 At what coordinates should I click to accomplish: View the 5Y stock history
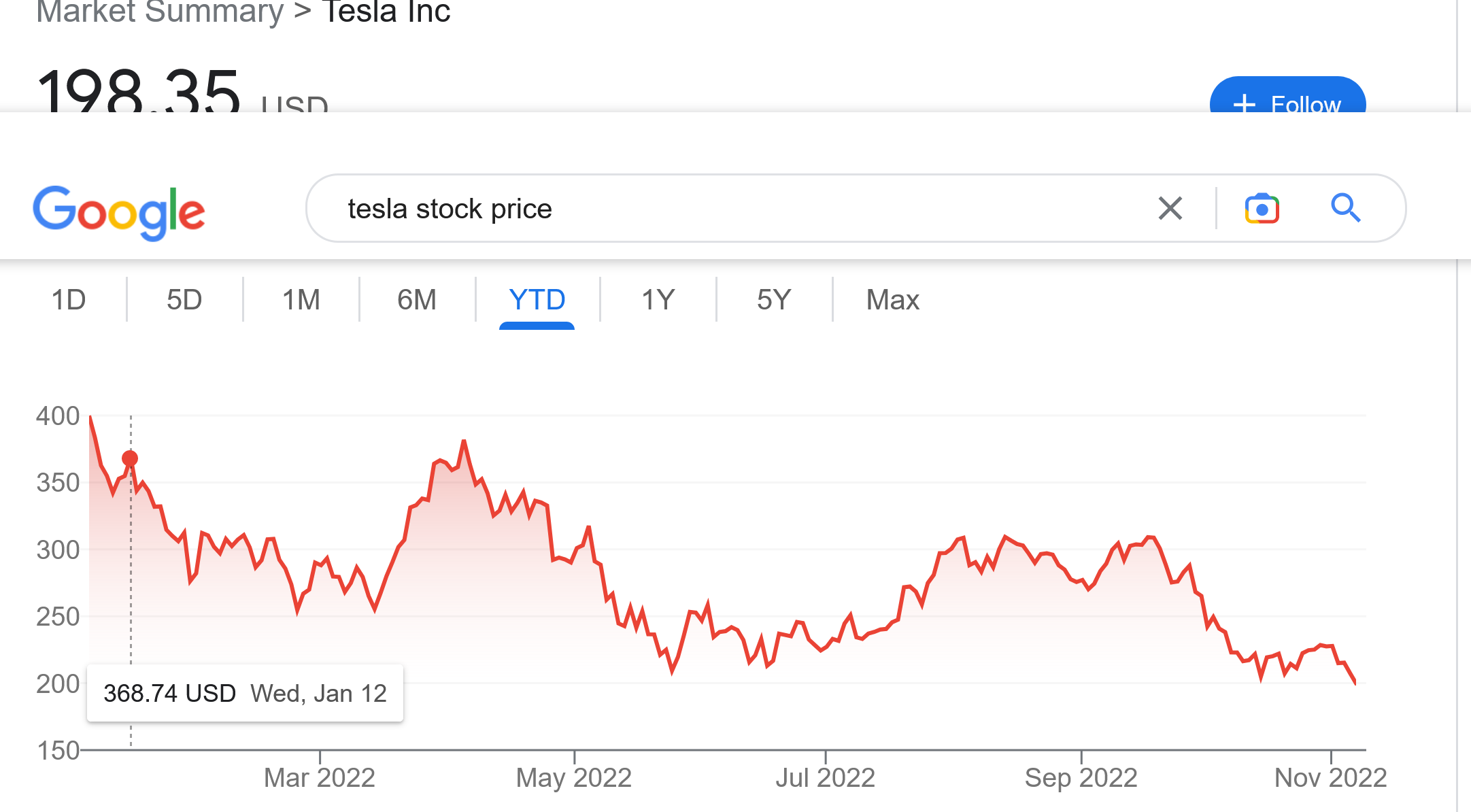774,300
